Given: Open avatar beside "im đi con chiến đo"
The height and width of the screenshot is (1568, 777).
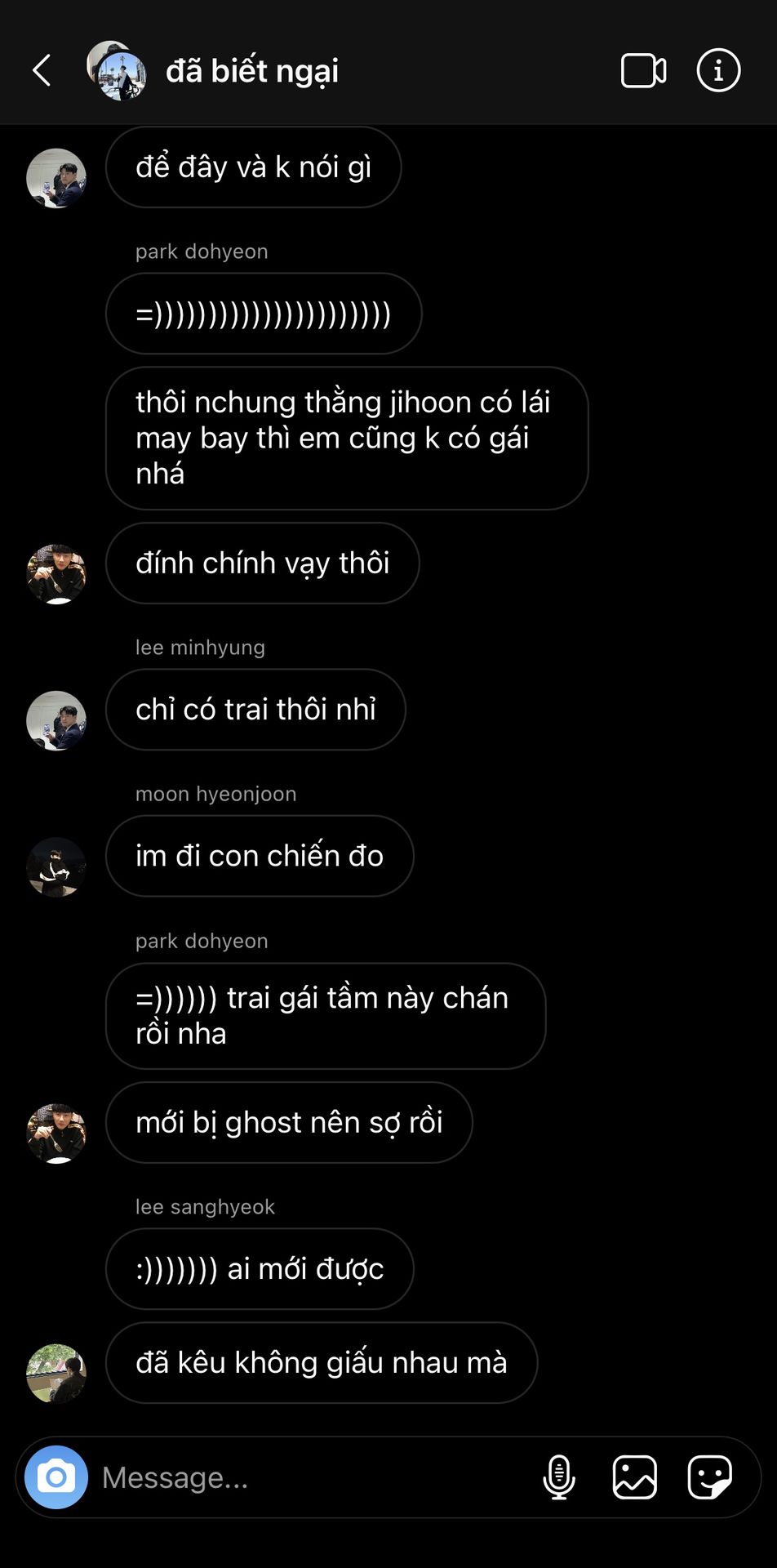Looking at the screenshot, I should pos(56,866).
